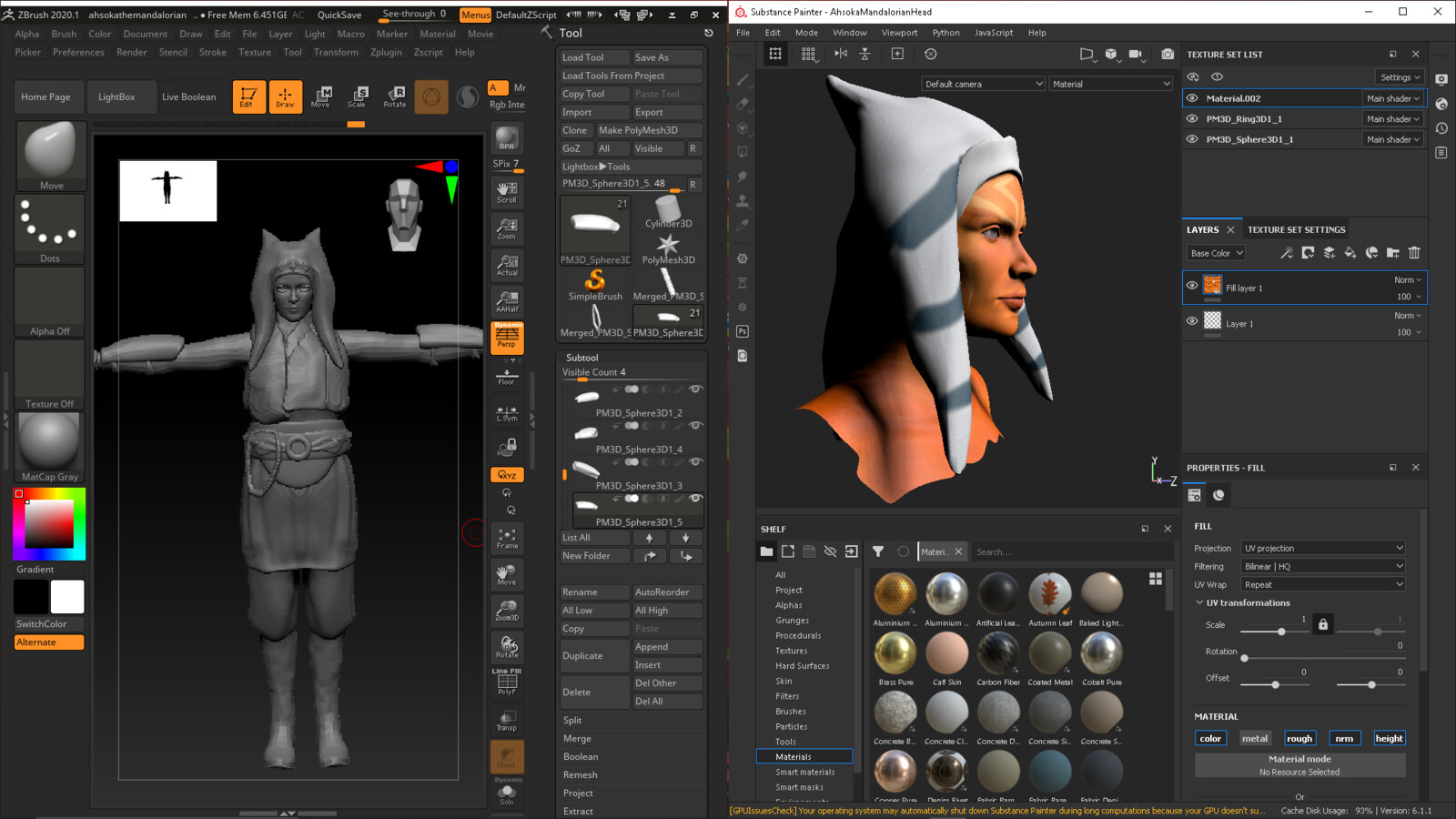Switch to Texture Set Settings tab
This screenshot has width=1456, height=819.
(x=1296, y=229)
